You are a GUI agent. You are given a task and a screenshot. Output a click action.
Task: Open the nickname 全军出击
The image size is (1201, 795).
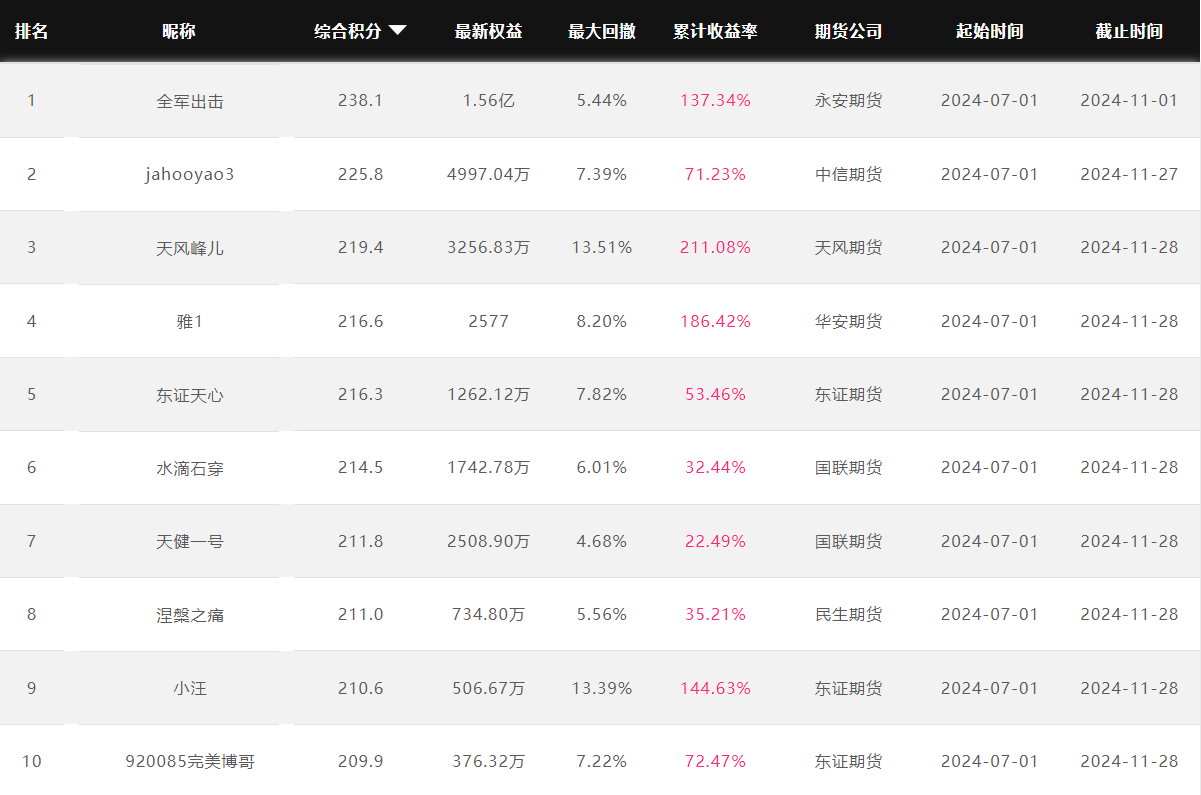(x=190, y=101)
